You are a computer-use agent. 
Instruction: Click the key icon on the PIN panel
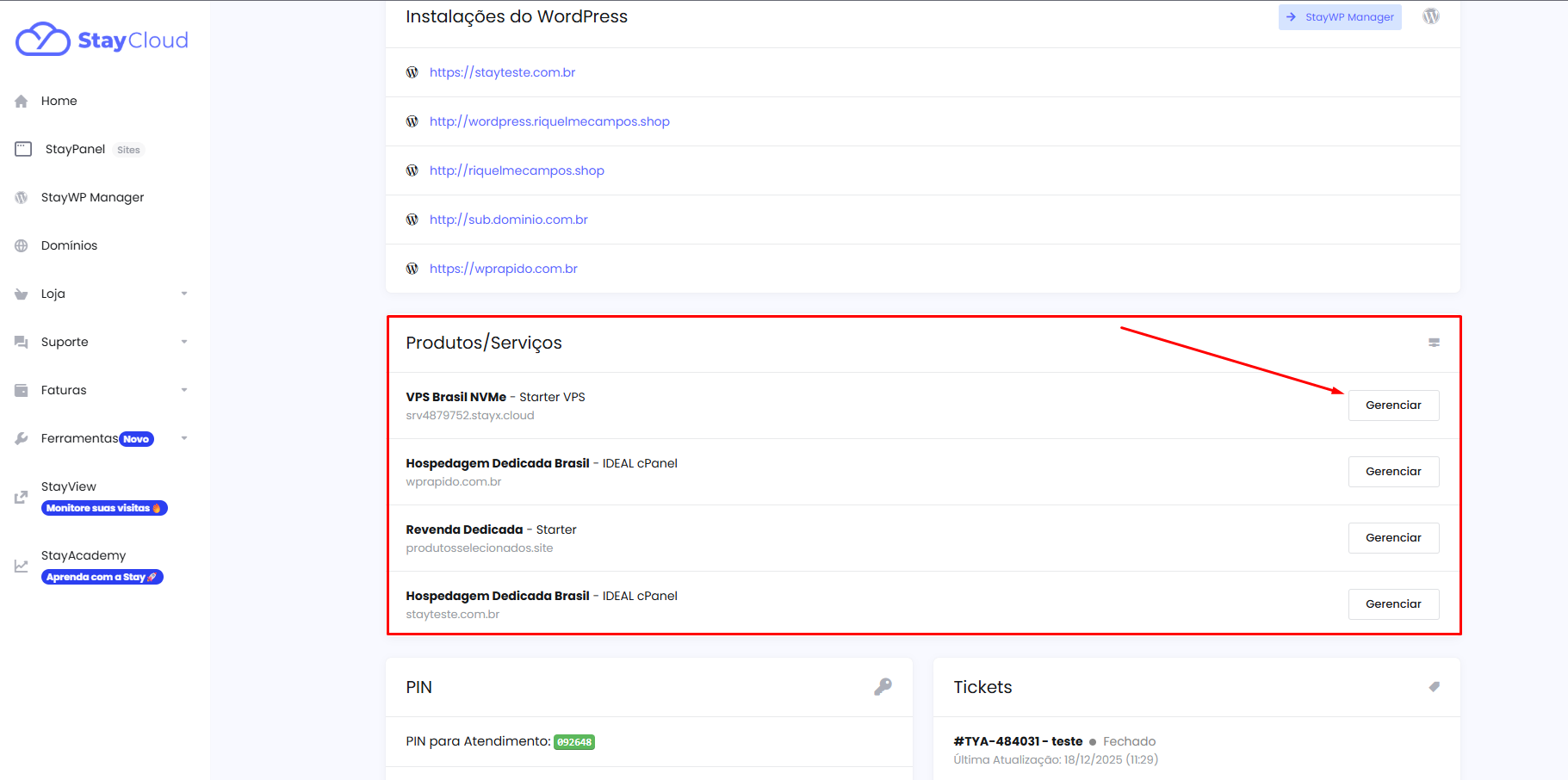click(882, 687)
